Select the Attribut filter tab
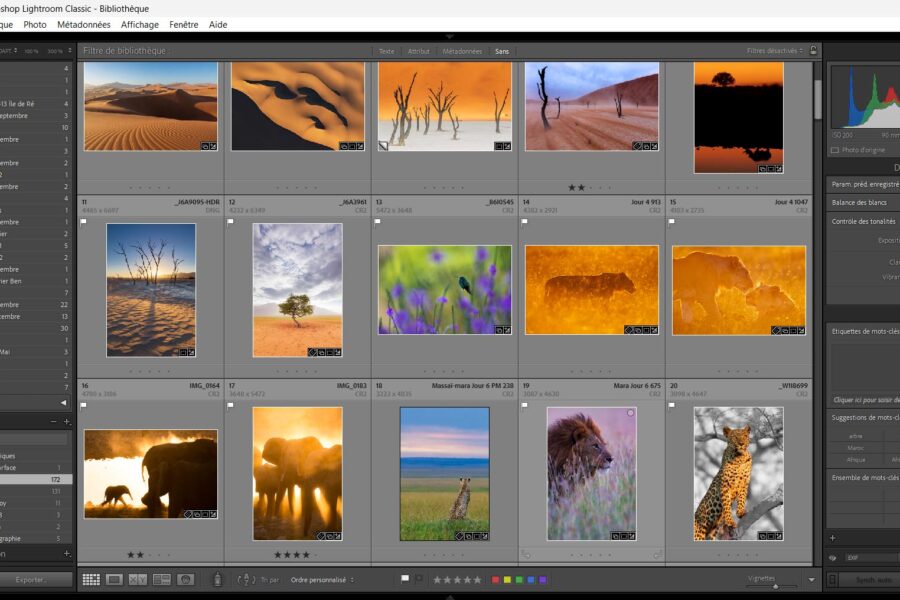900x600 pixels. 419,51
